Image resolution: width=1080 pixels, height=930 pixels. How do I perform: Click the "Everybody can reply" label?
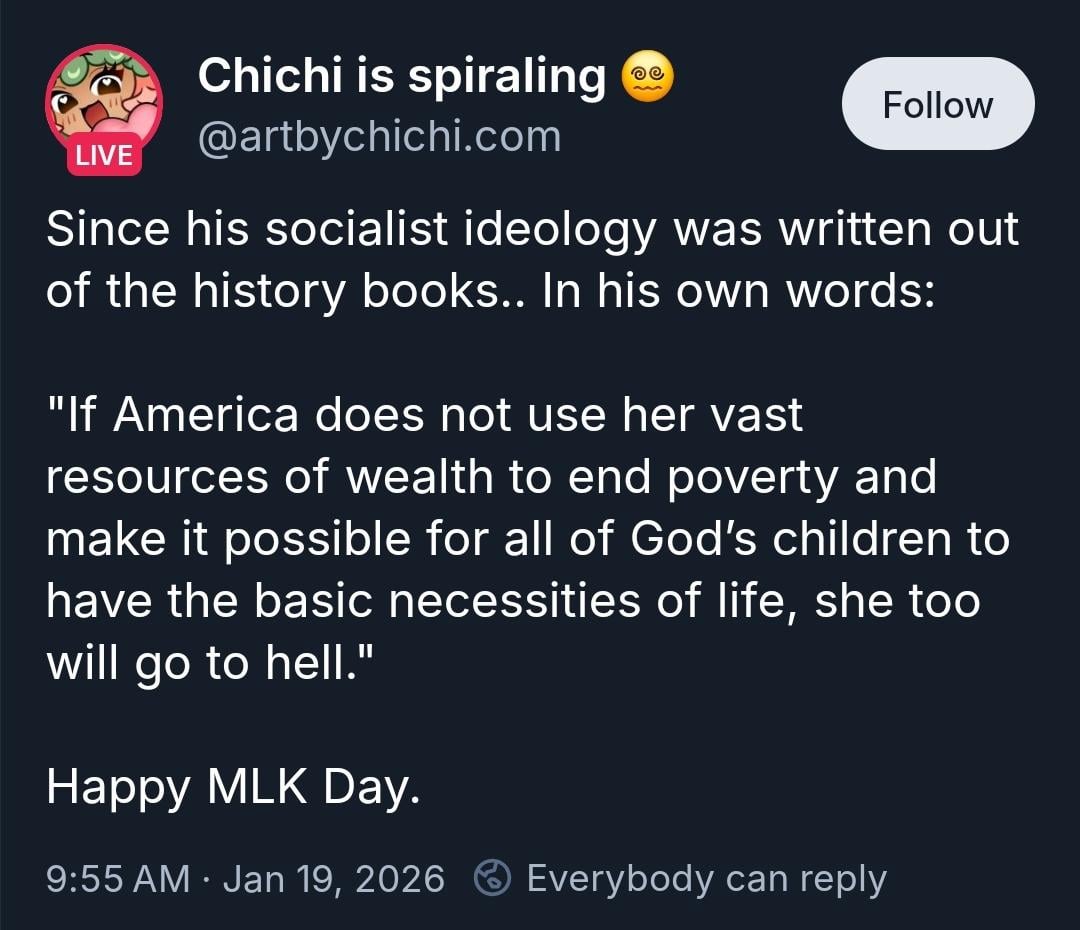coord(706,879)
